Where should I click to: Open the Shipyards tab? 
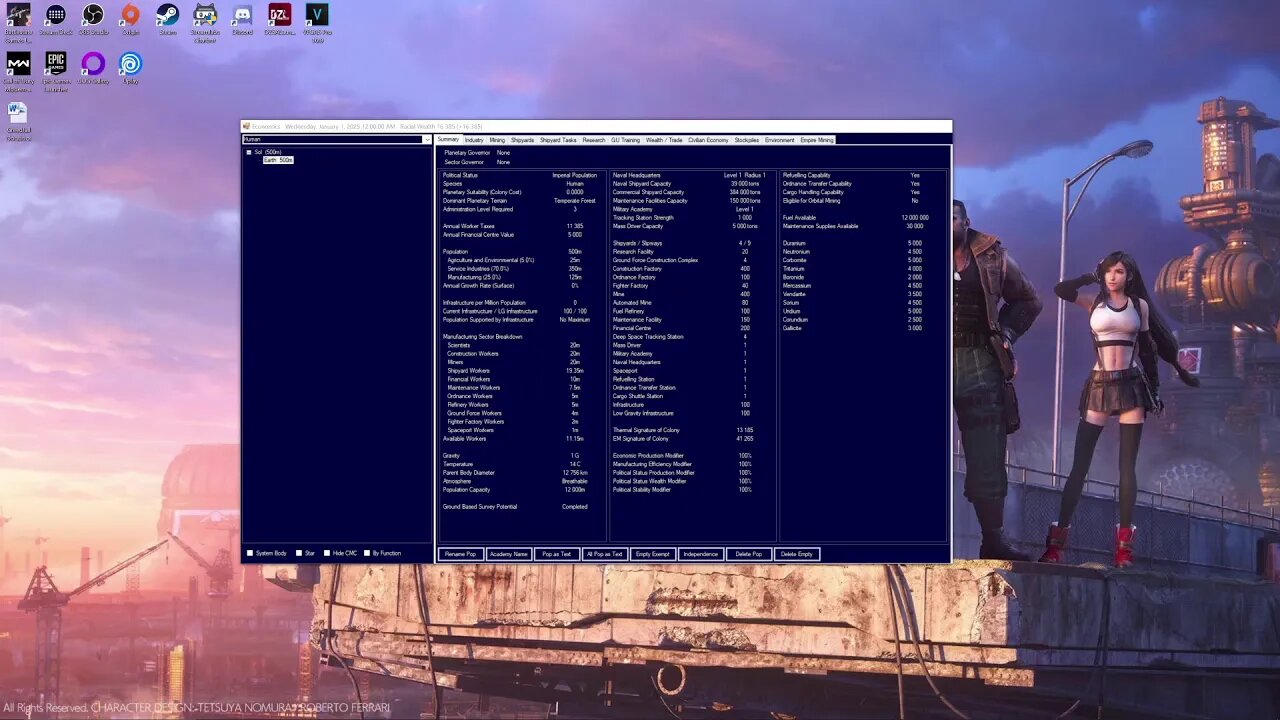[x=523, y=140]
